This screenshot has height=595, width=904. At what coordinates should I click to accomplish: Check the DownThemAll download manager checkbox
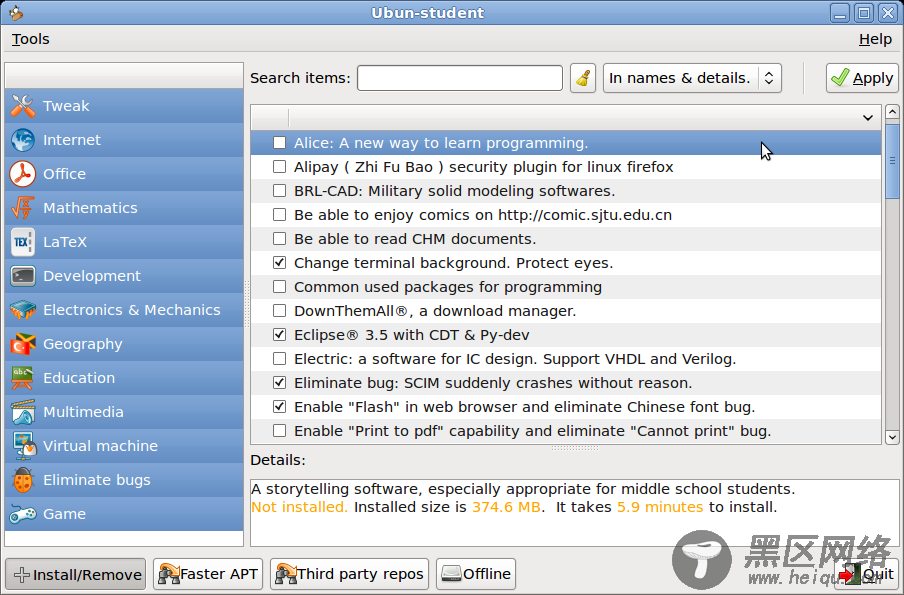[280, 311]
